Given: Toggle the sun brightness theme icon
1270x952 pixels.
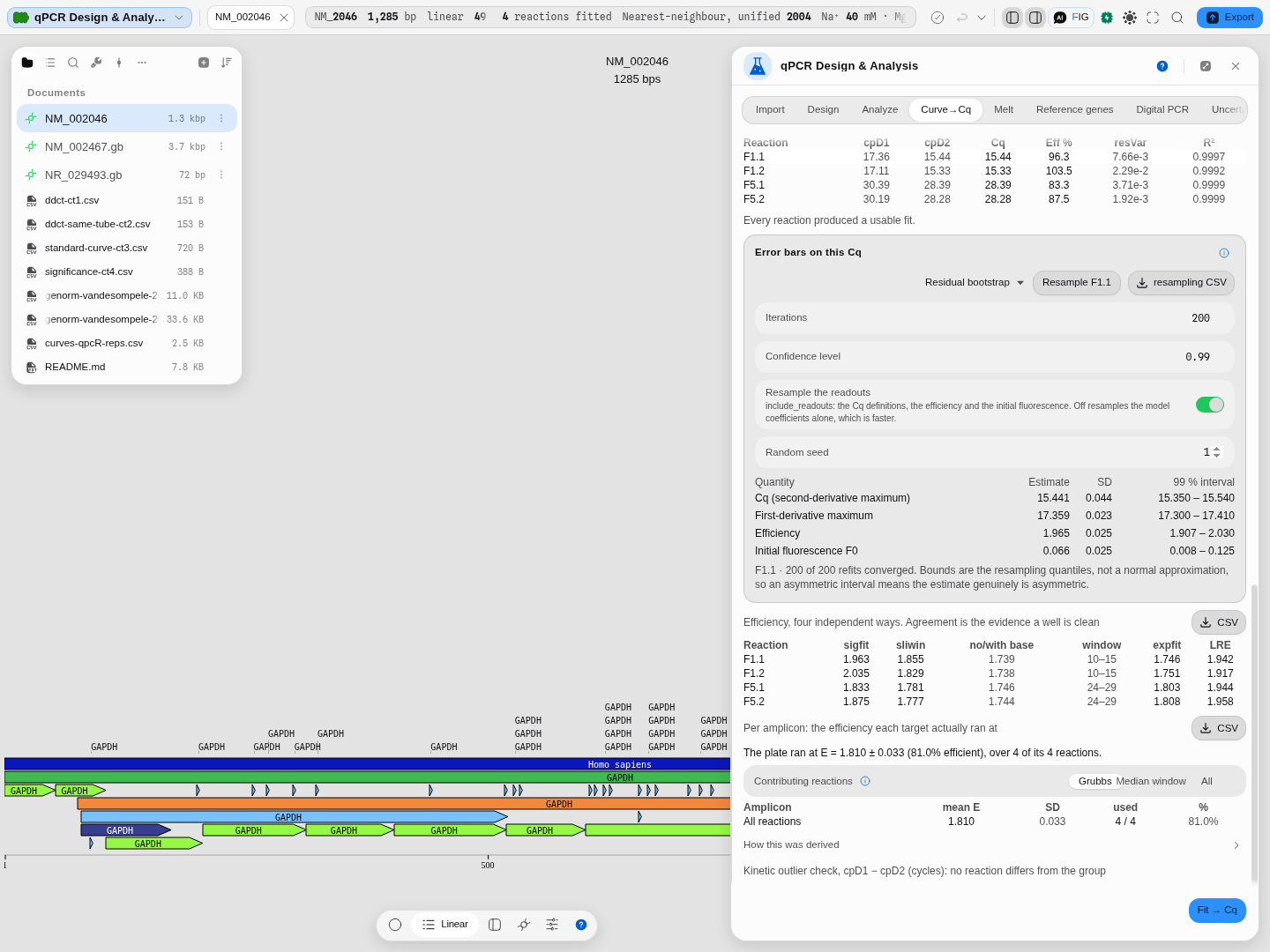Looking at the screenshot, I should (x=1130, y=18).
